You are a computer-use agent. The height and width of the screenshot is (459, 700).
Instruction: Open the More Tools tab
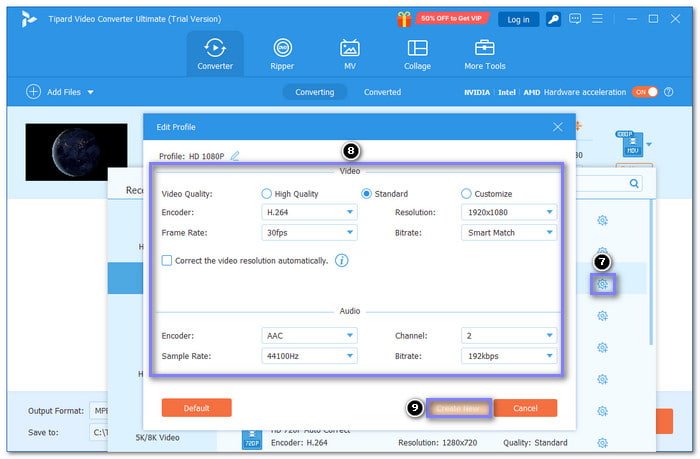pyautogui.click(x=485, y=54)
